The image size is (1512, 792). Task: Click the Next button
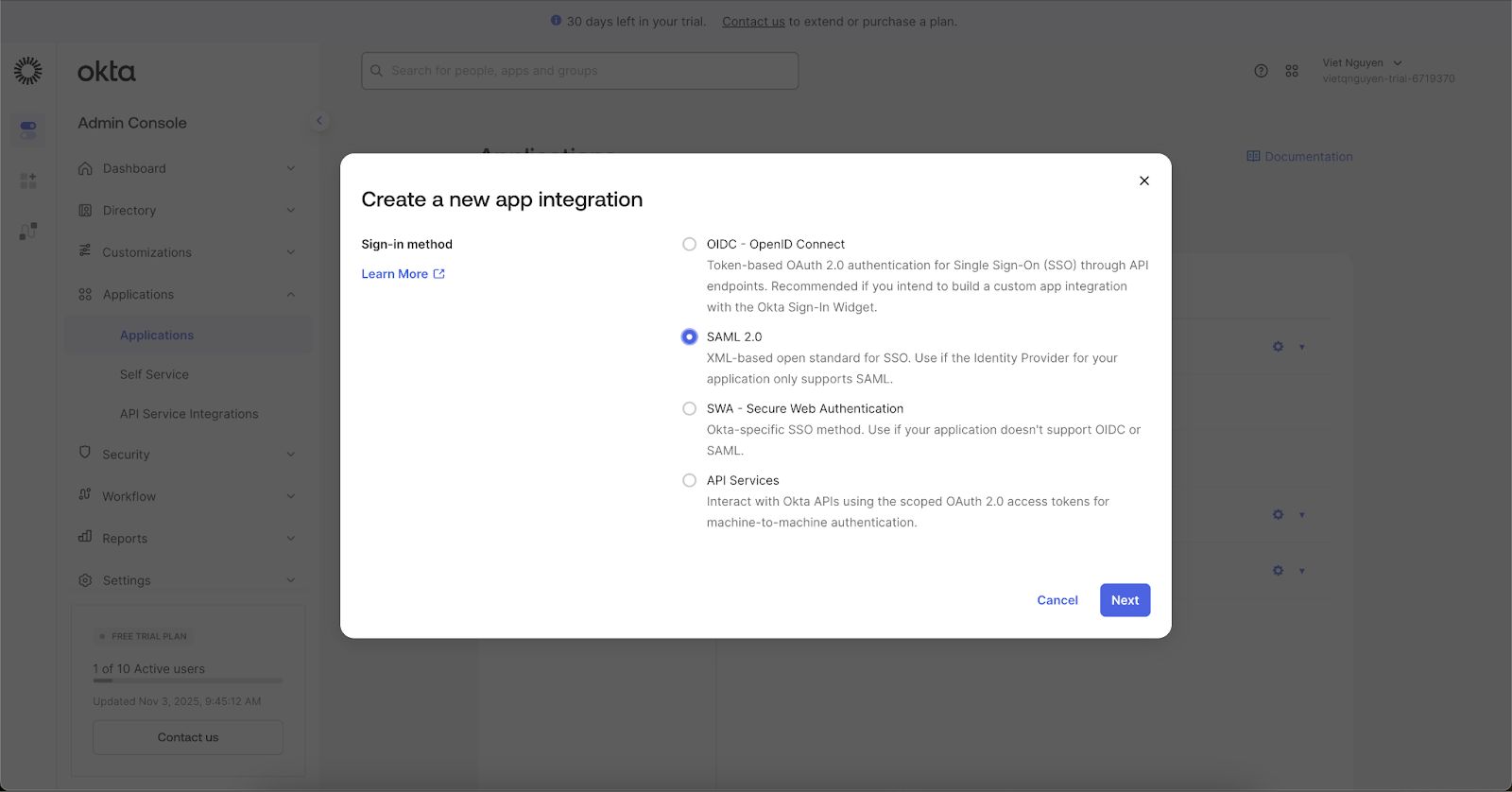[x=1125, y=600]
